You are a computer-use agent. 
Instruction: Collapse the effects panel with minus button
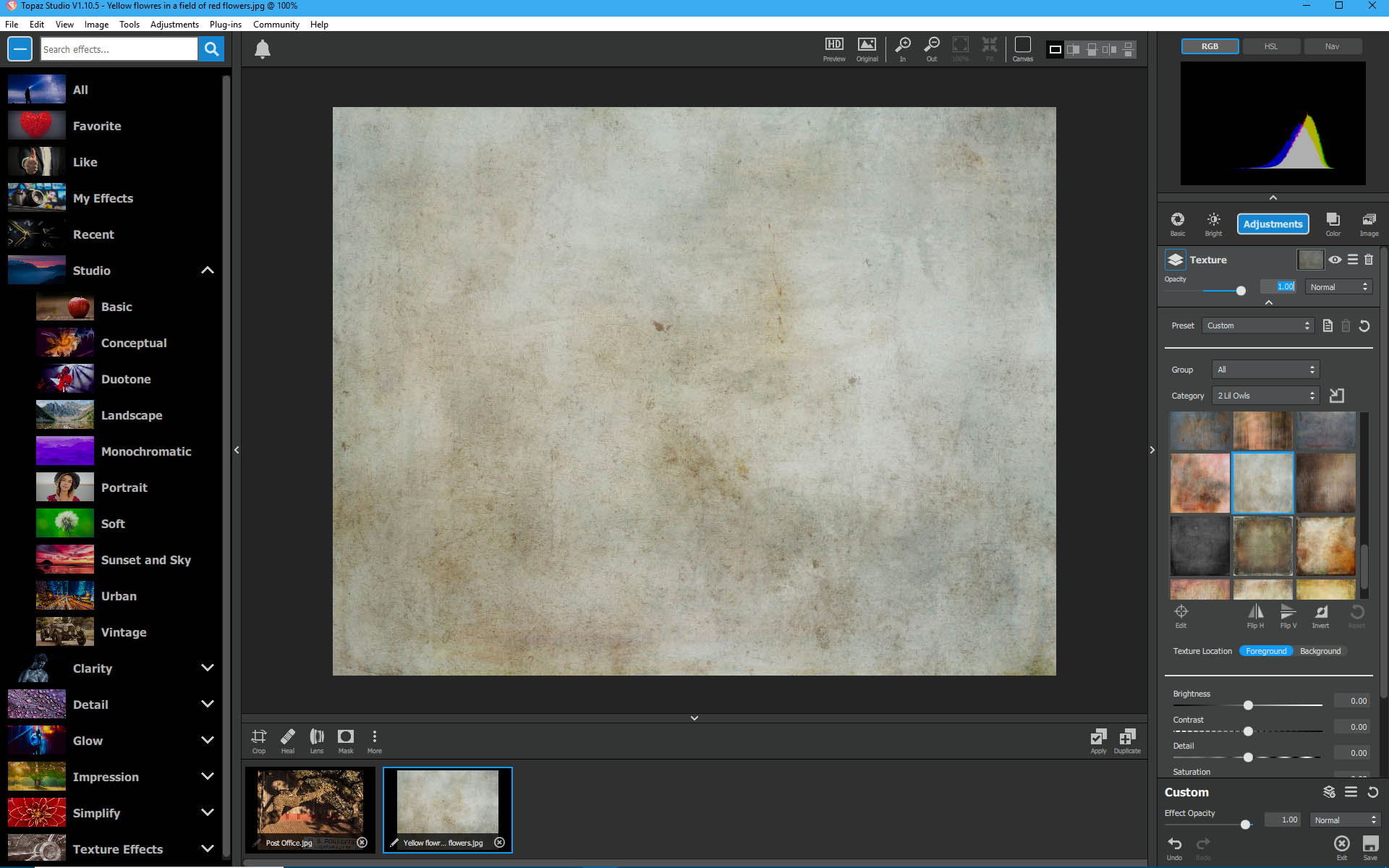[20, 49]
